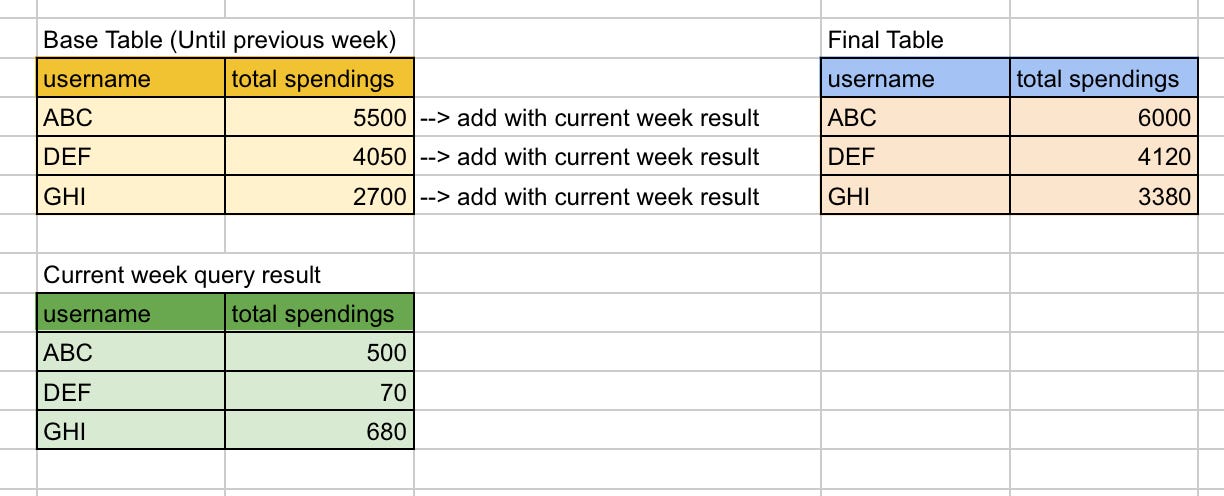This screenshot has width=1224, height=496.
Task: Click the cell with value 4120
Action: point(1103,157)
